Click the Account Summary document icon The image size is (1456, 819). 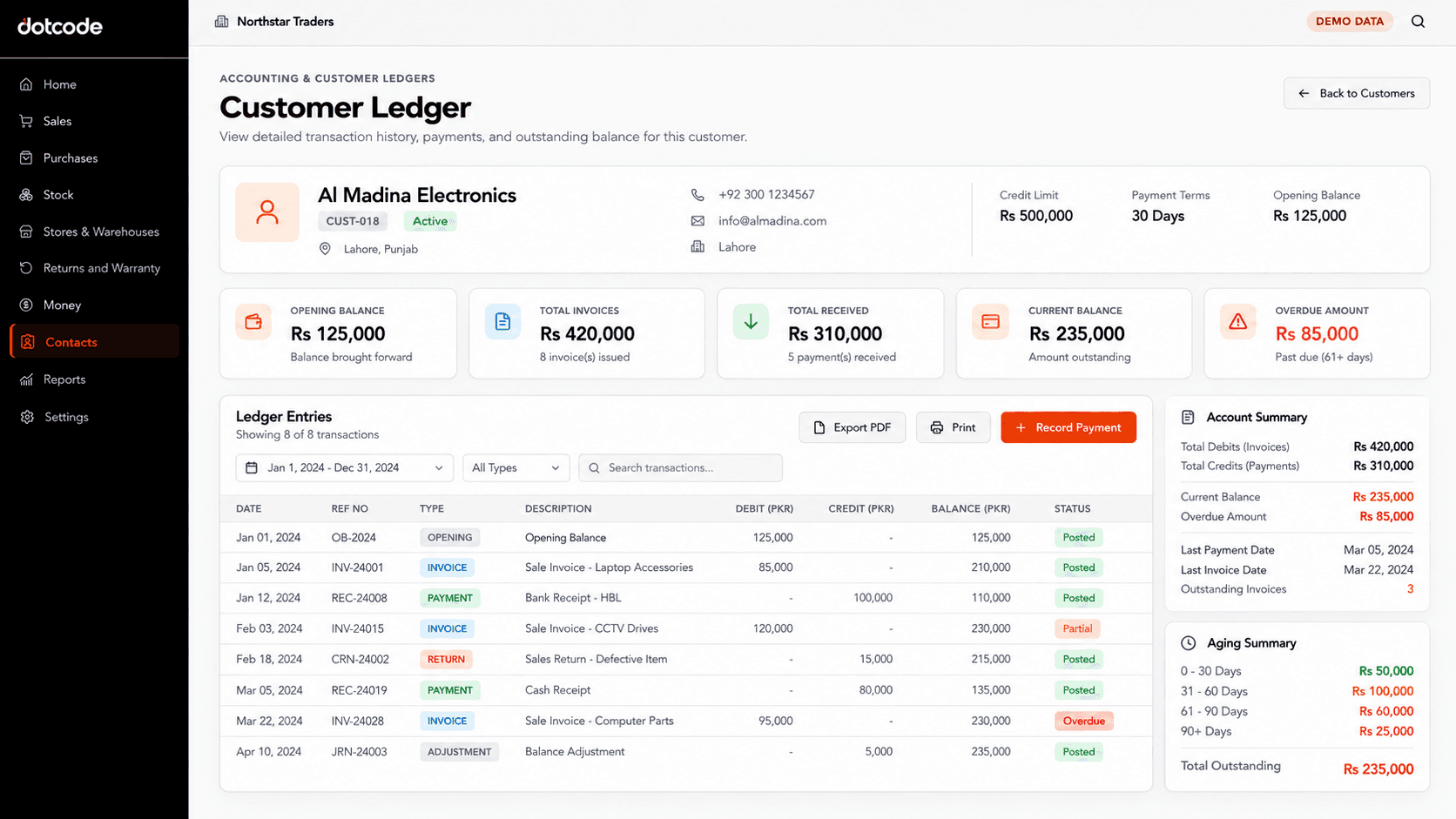point(1188,418)
